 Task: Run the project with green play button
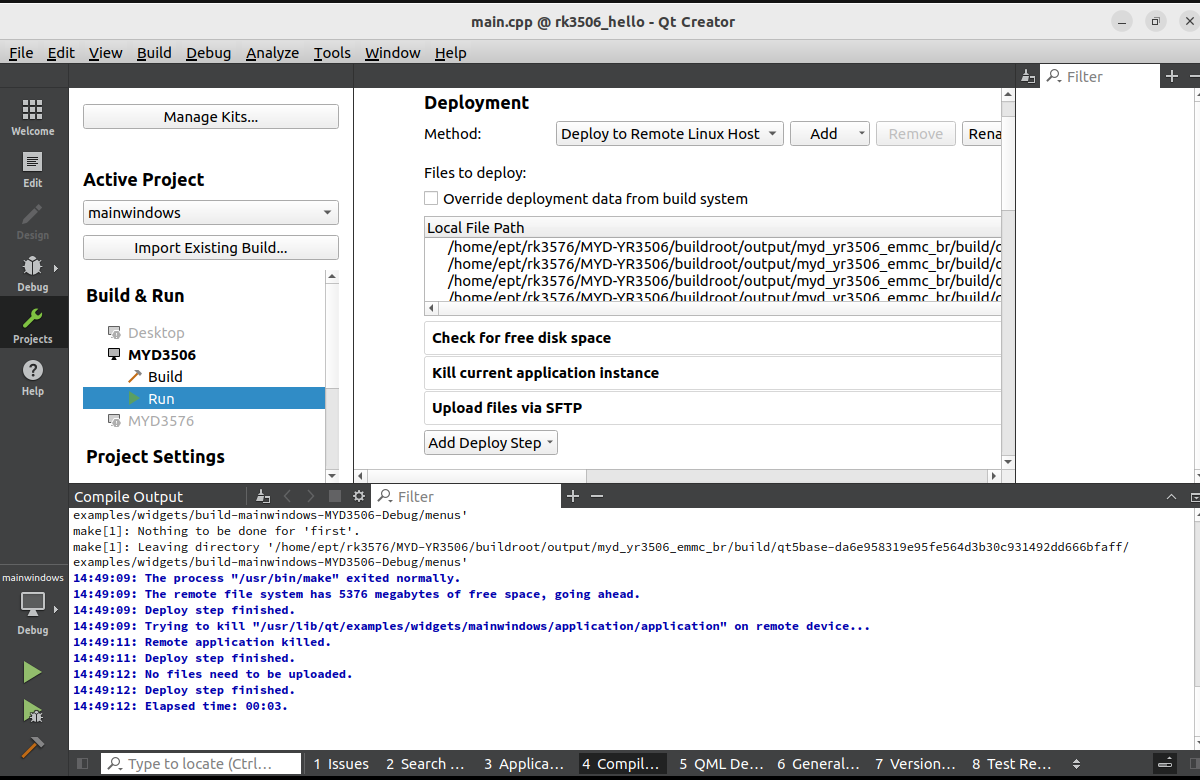(x=33, y=672)
